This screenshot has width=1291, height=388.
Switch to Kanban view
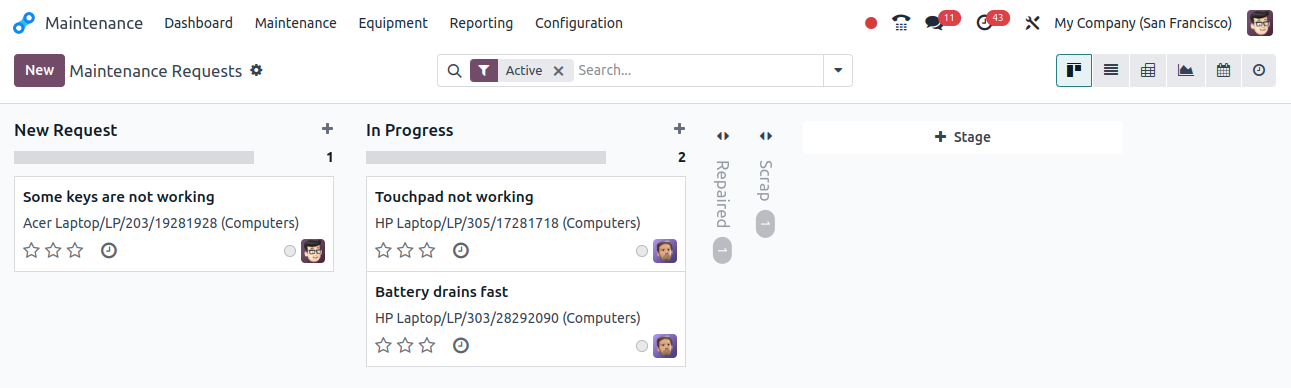(1074, 71)
